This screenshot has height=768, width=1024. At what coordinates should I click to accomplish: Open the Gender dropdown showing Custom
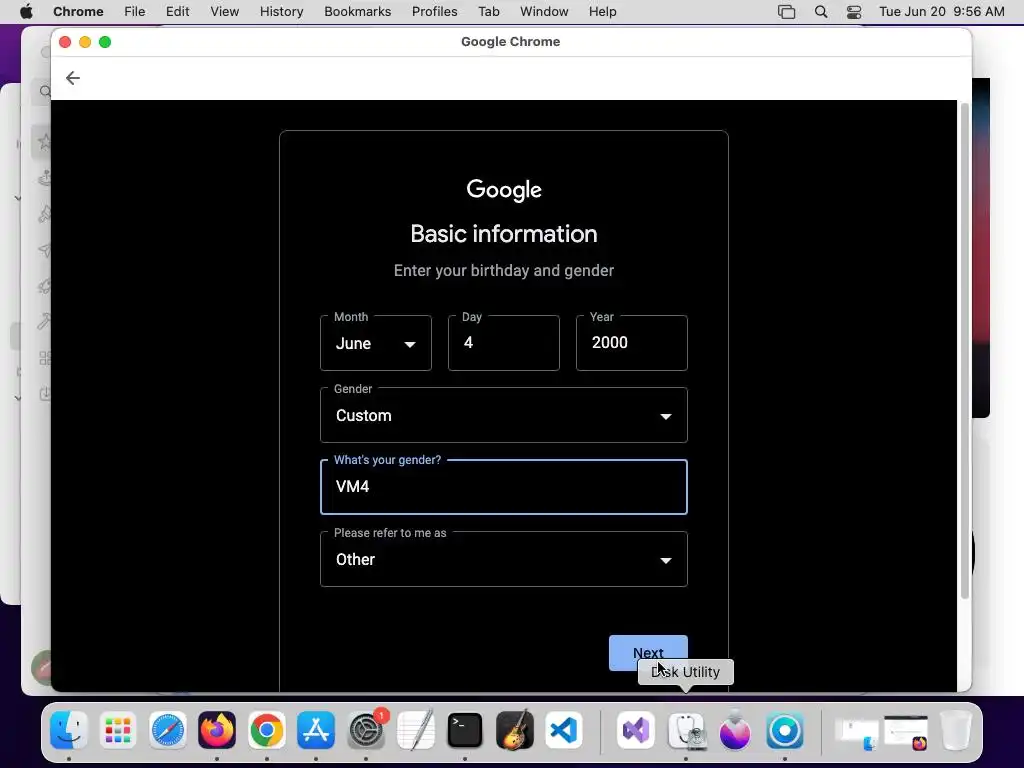pos(504,415)
